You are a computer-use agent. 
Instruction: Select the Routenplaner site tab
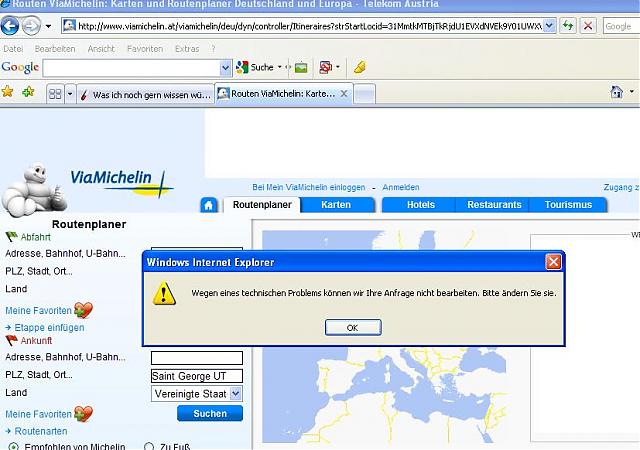click(262, 205)
